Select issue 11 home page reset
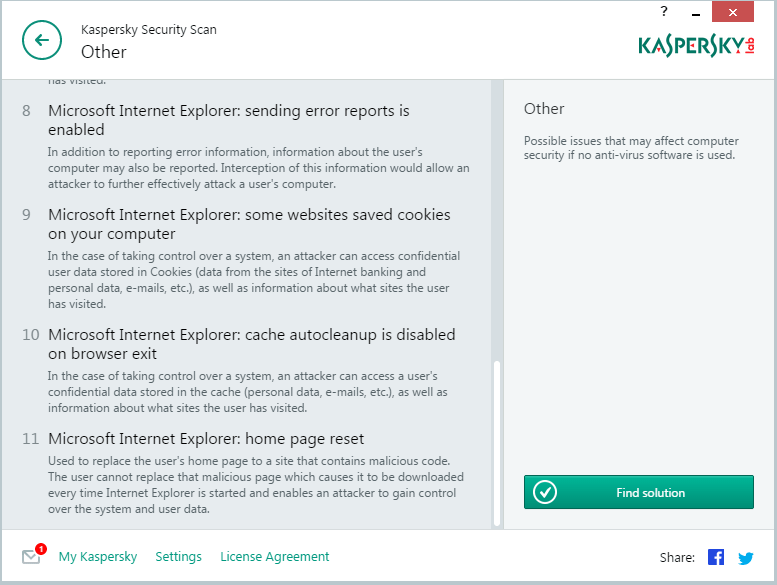777x585 pixels. pos(206,439)
